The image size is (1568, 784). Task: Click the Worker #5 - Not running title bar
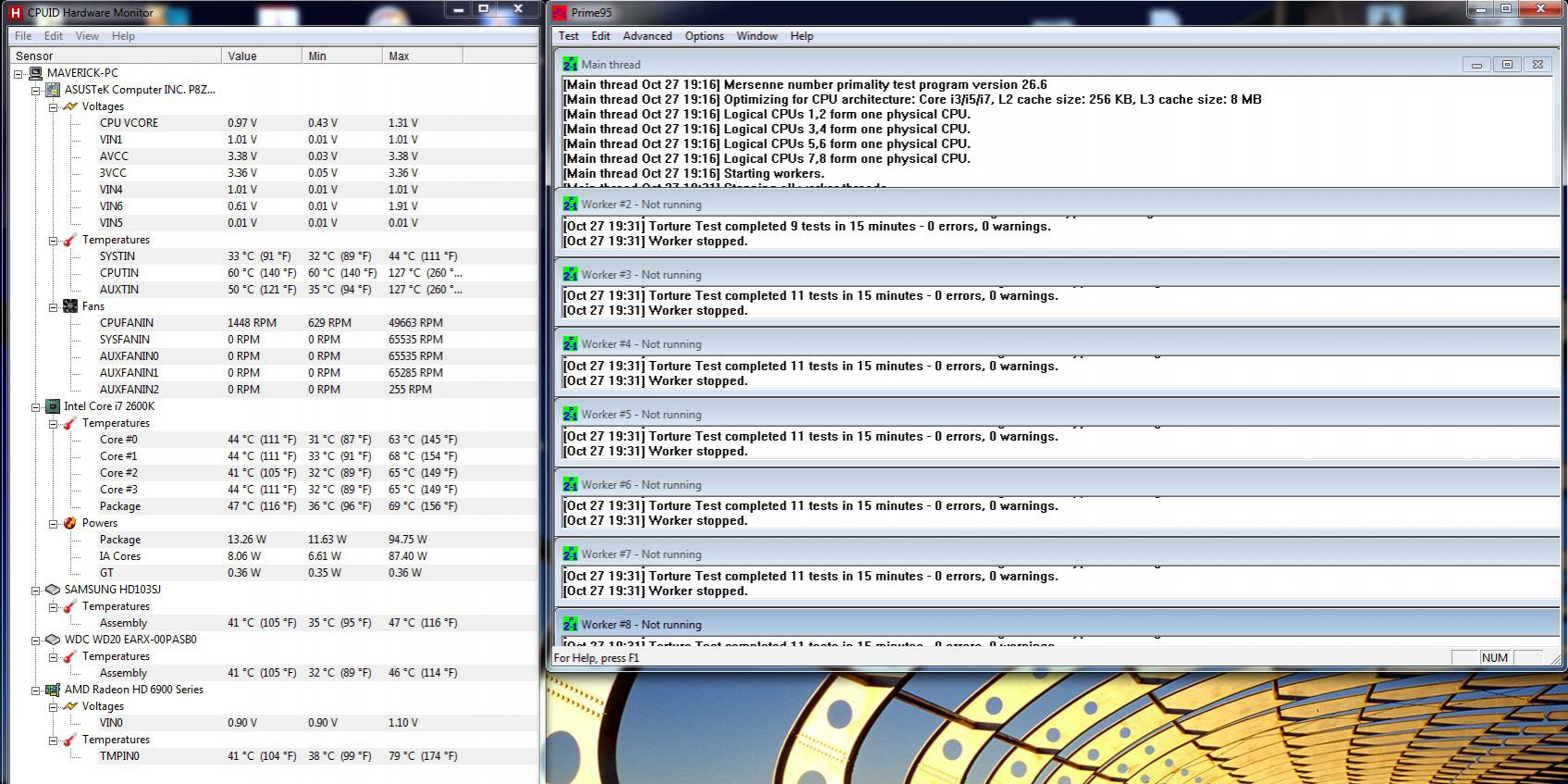point(1058,414)
